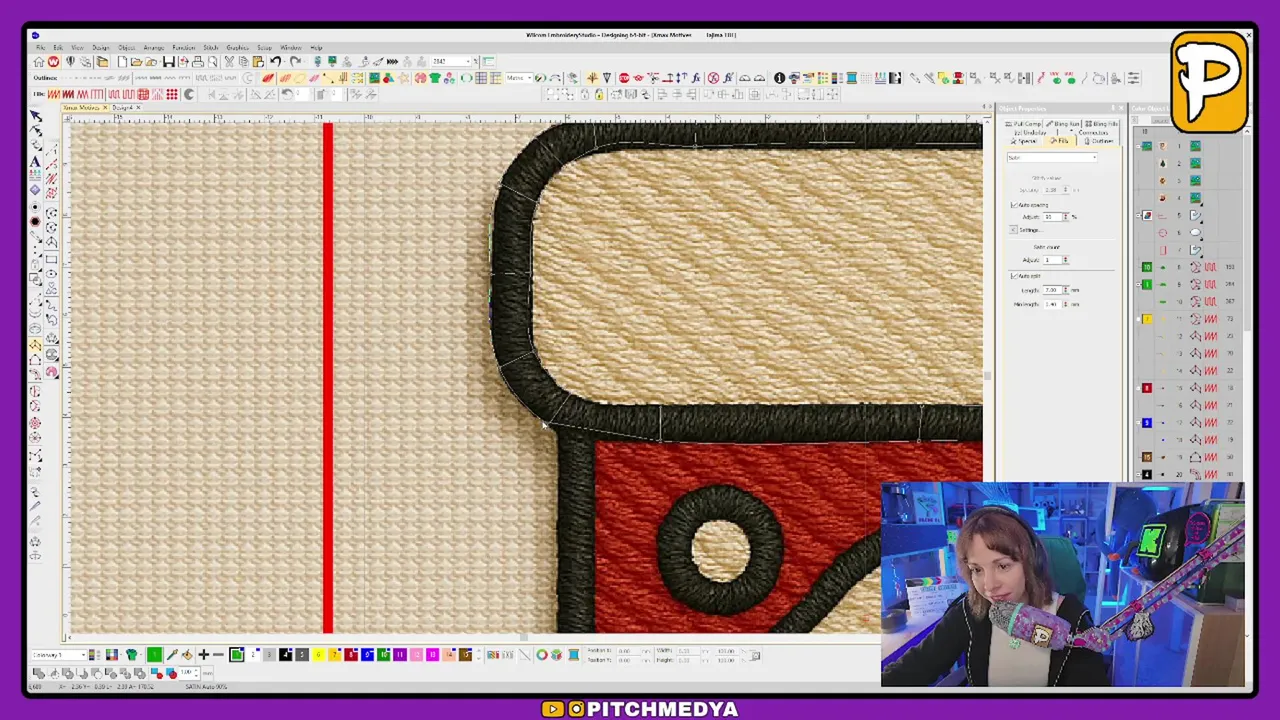Switch to the Outlines tab
The height and width of the screenshot is (720, 1280).
click(x=1101, y=141)
